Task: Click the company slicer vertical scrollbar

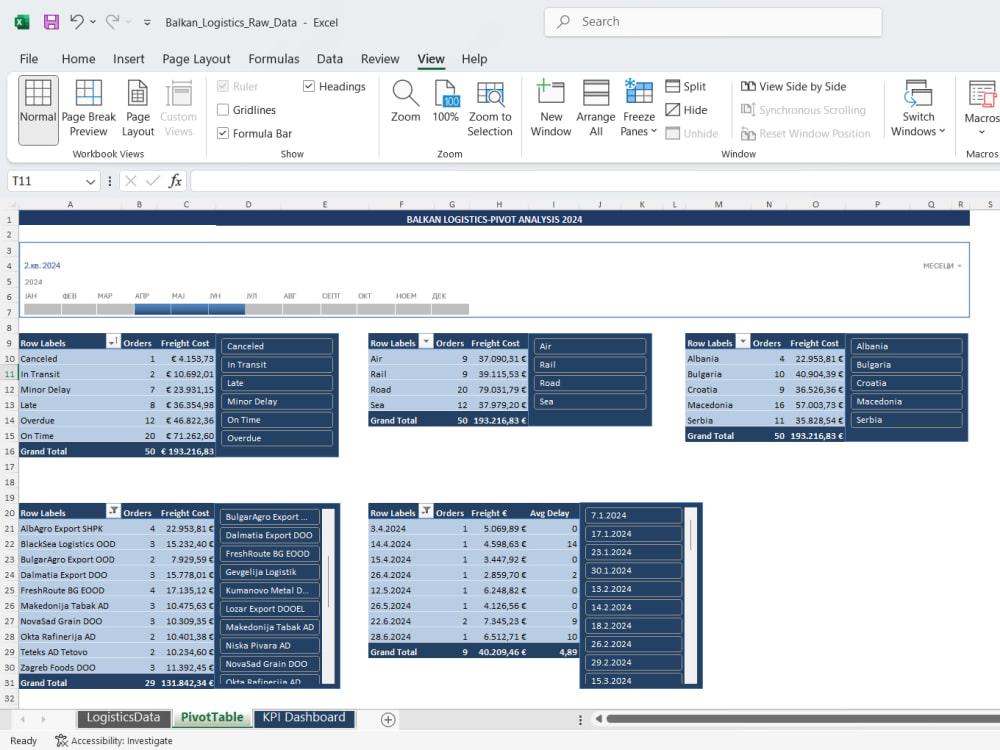Action: coord(328,596)
